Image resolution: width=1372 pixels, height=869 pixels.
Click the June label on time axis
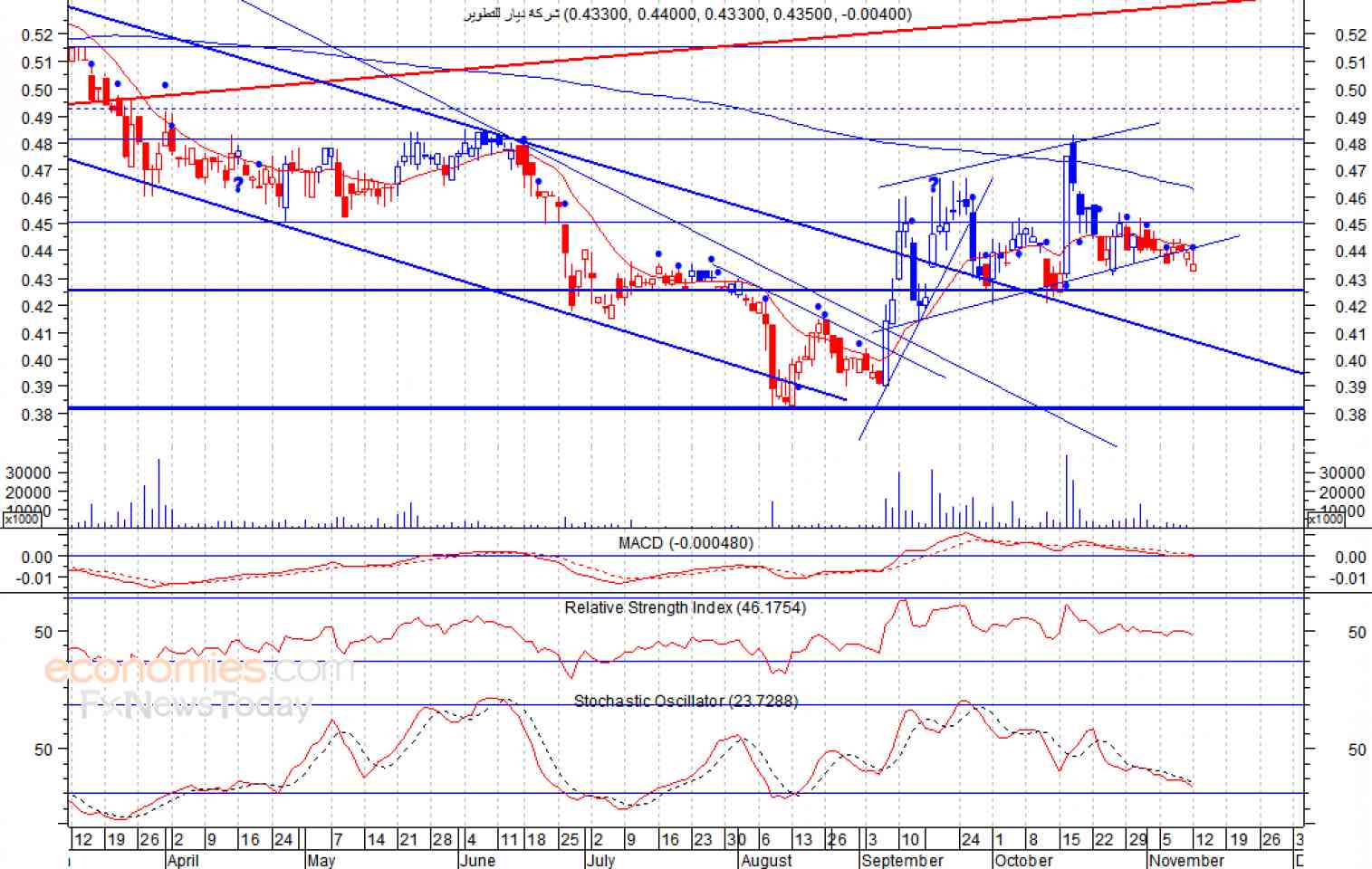(x=477, y=860)
